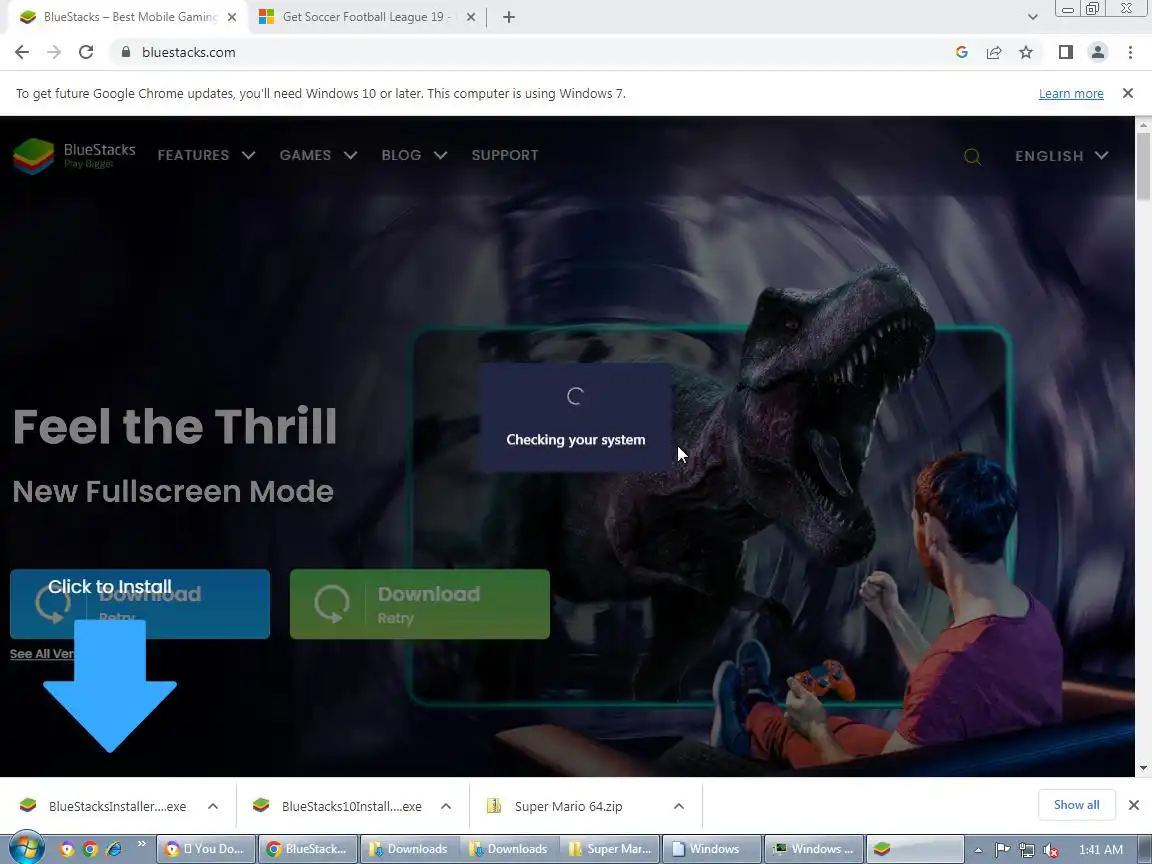Open options for BlueStacksInstaller exe download

(x=213, y=806)
